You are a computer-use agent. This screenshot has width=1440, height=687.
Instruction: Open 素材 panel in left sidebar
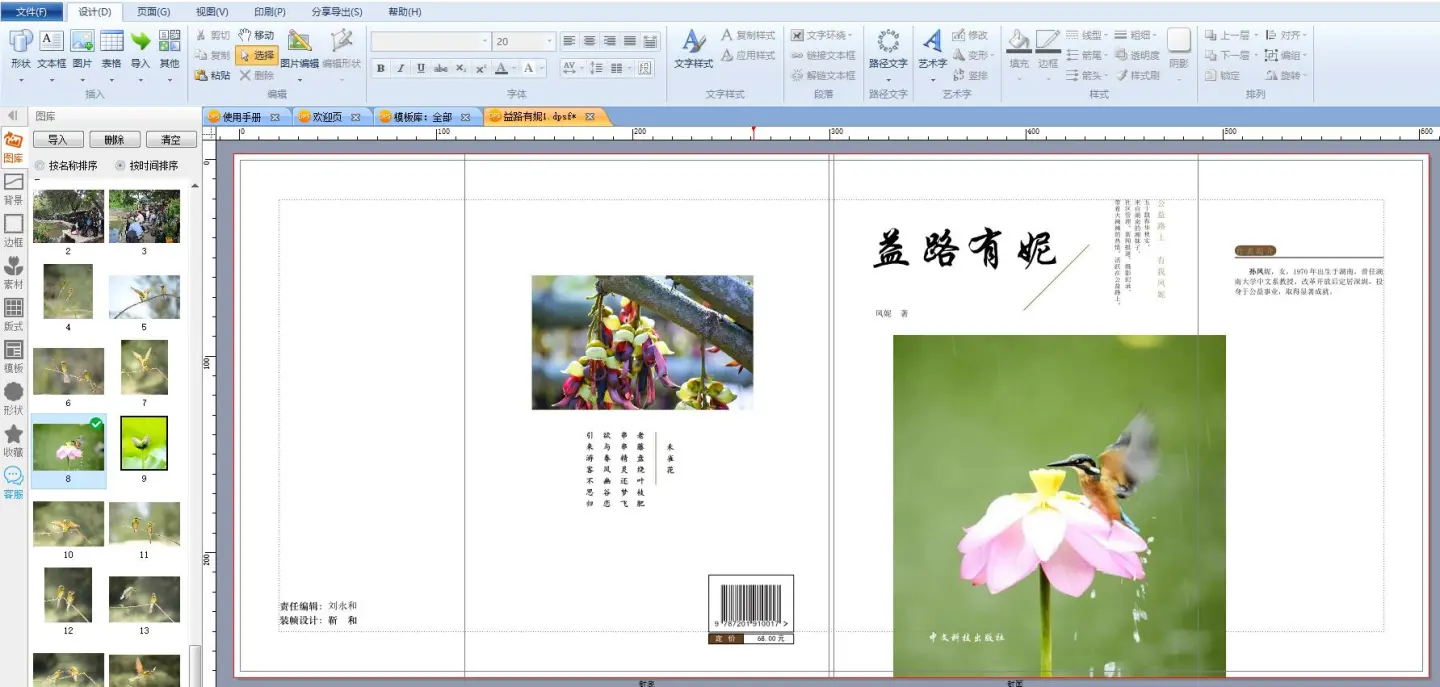click(x=13, y=273)
